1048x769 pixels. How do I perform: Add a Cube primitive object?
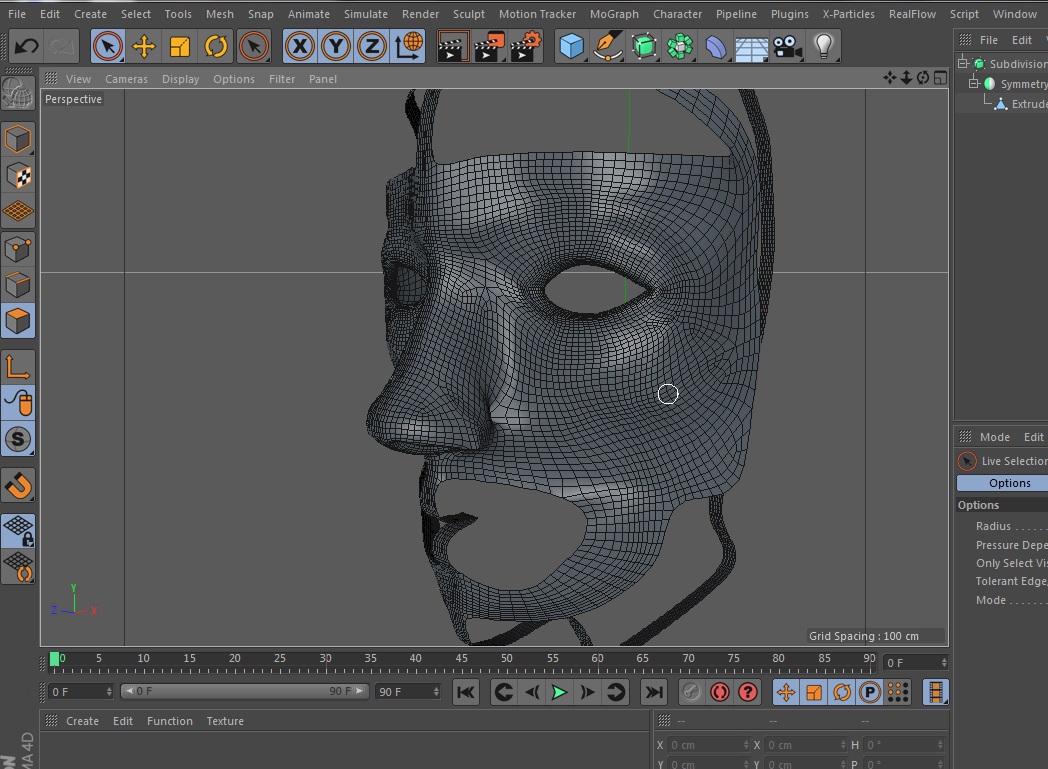[x=571, y=46]
